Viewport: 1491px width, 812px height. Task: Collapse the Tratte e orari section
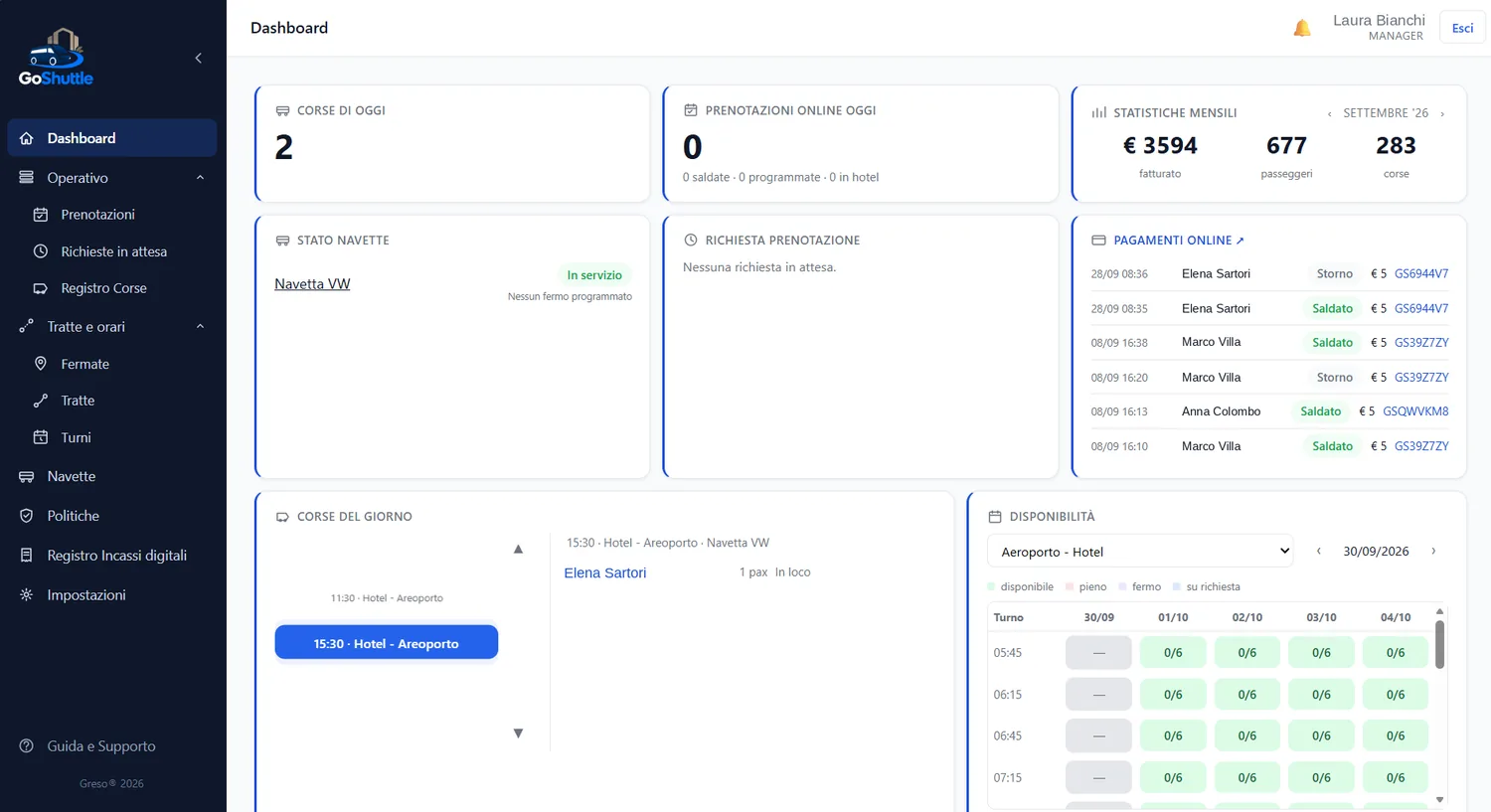coord(200,327)
